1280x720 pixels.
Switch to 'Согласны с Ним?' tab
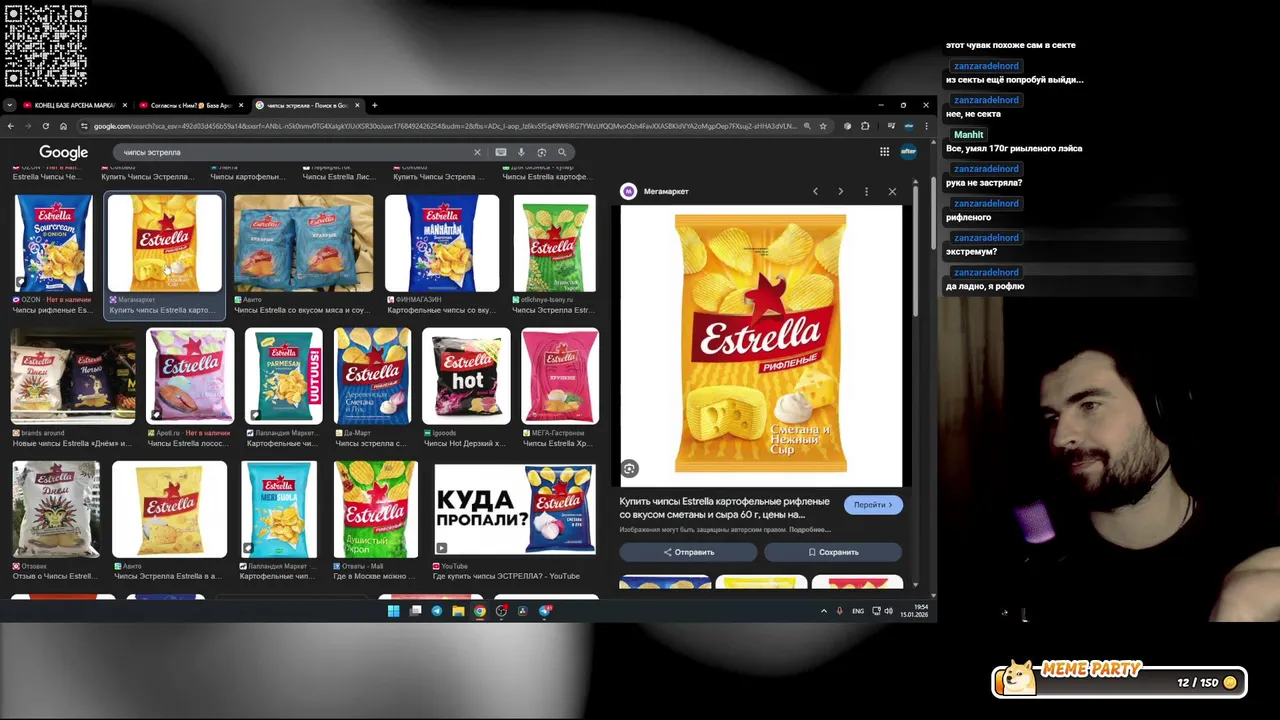pos(190,105)
